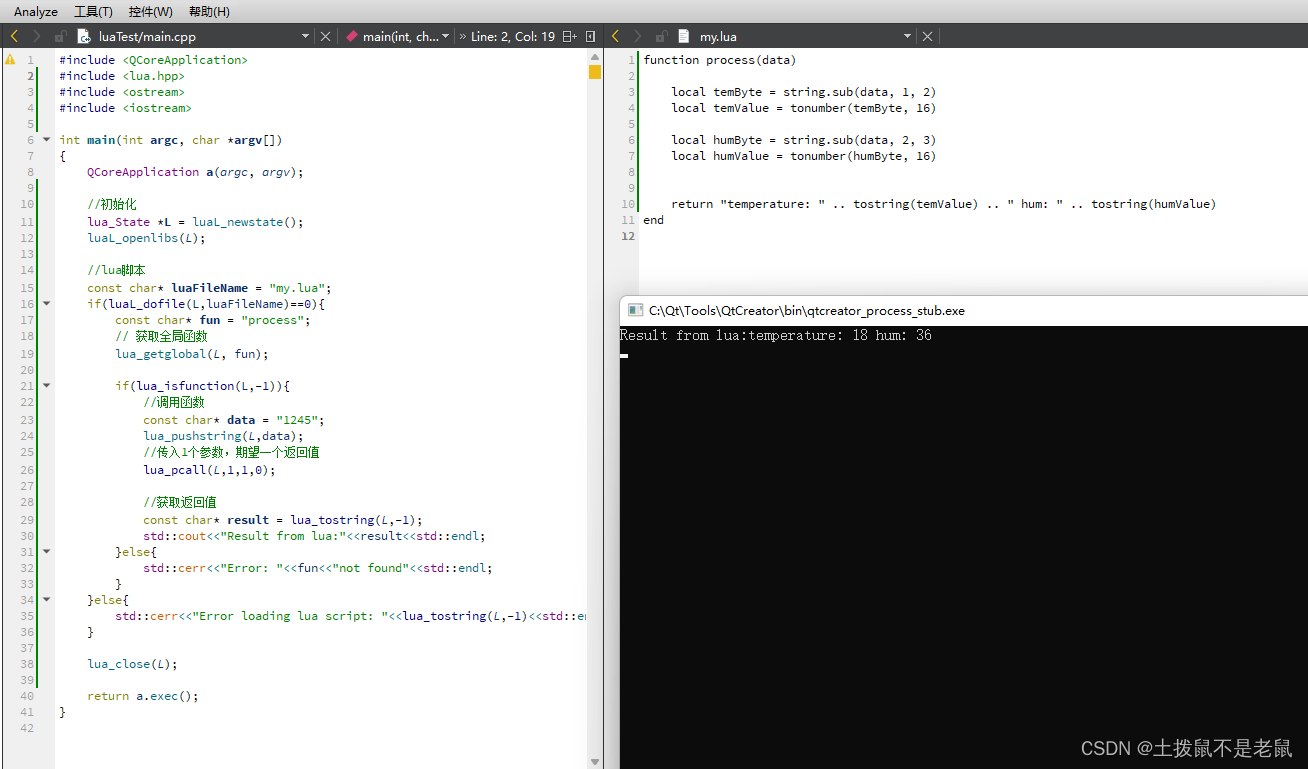
Task: Go forward in my.lua editor history
Action: 639,36
